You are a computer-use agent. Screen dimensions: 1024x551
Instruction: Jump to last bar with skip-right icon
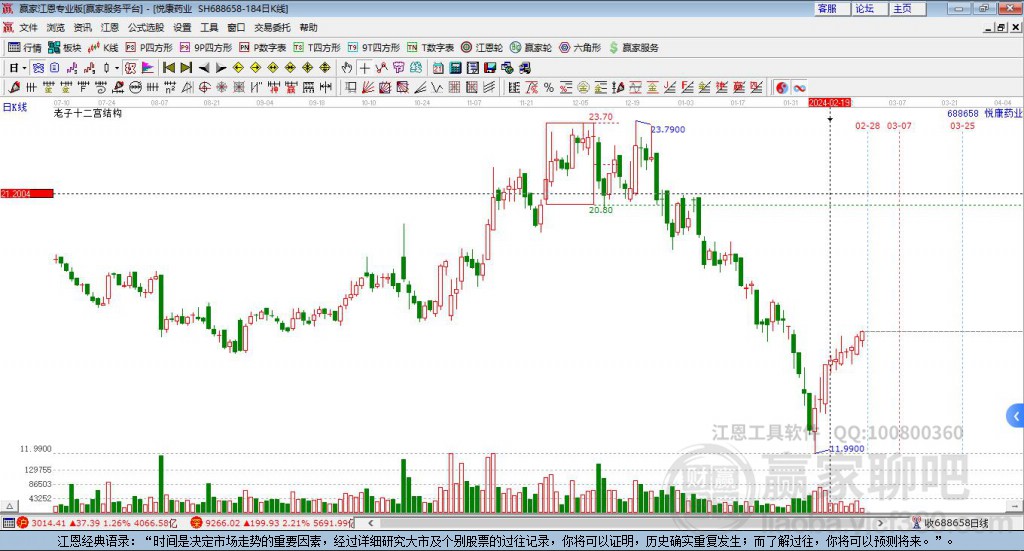pyautogui.click(x=186, y=68)
